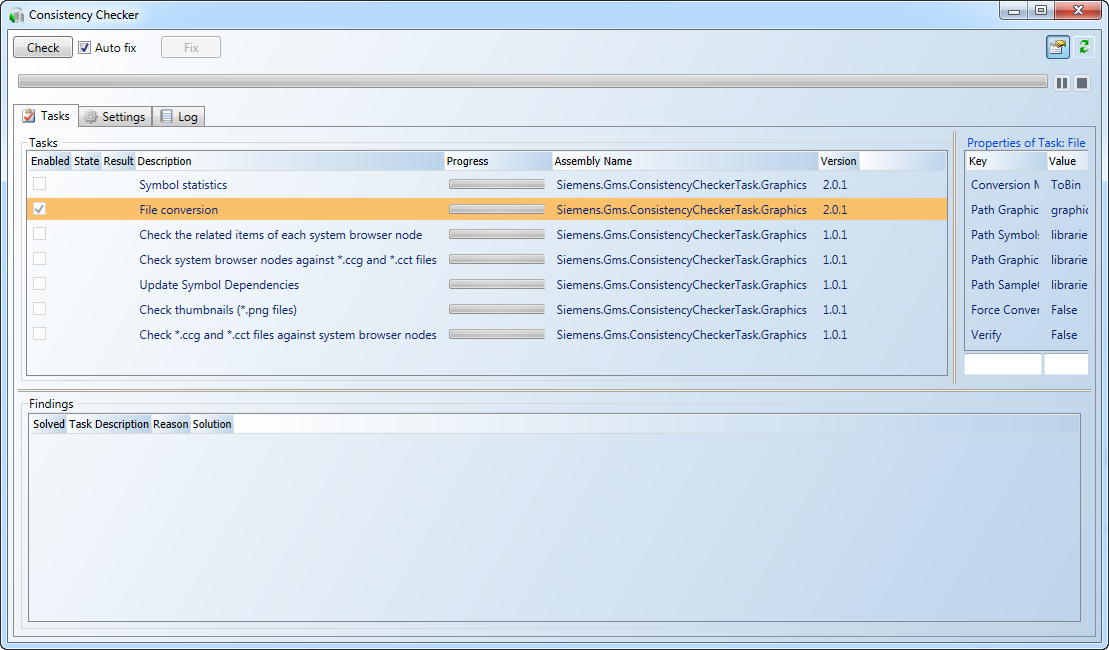Select the Conversion property key row
1109x650 pixels.
point(1004,185)
